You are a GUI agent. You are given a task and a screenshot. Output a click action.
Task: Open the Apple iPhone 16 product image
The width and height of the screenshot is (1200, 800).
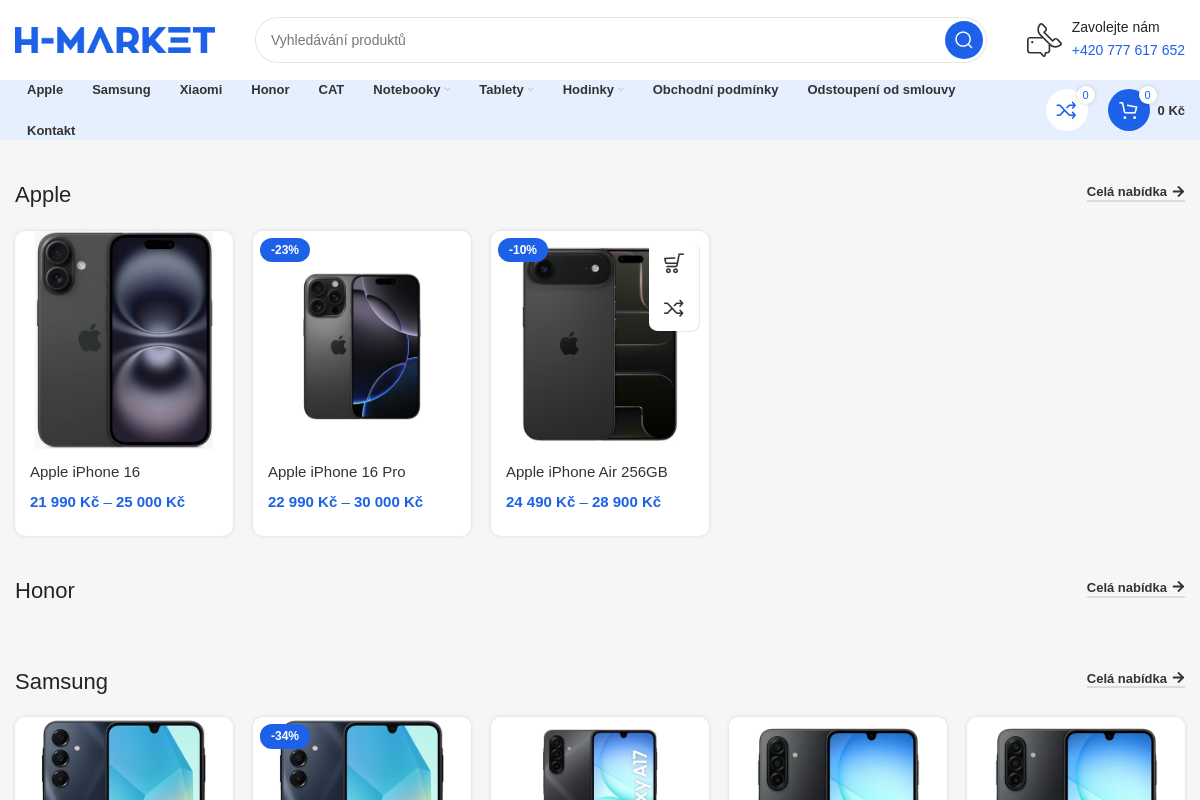point(124,340)
